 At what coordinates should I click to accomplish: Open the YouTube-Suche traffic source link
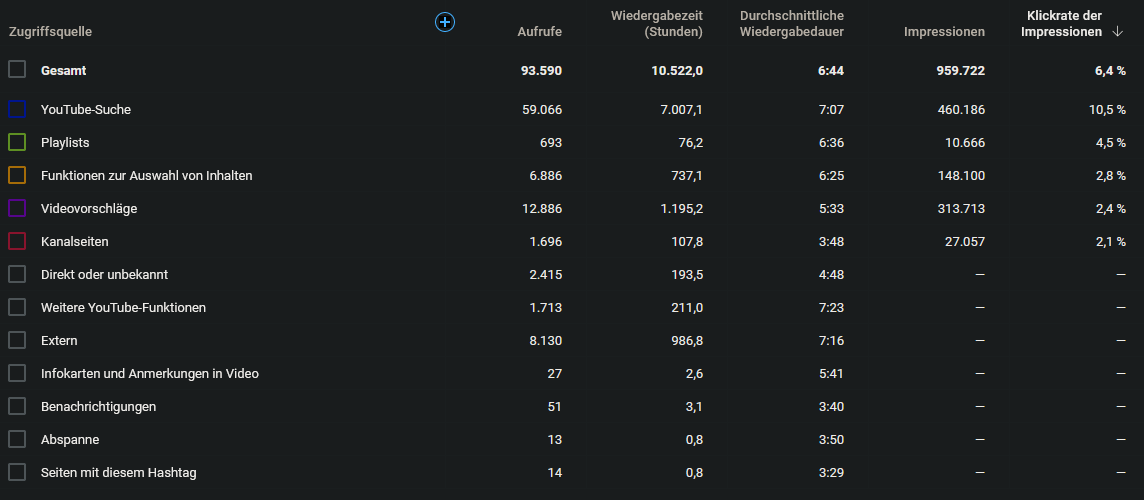pos(86,109)
